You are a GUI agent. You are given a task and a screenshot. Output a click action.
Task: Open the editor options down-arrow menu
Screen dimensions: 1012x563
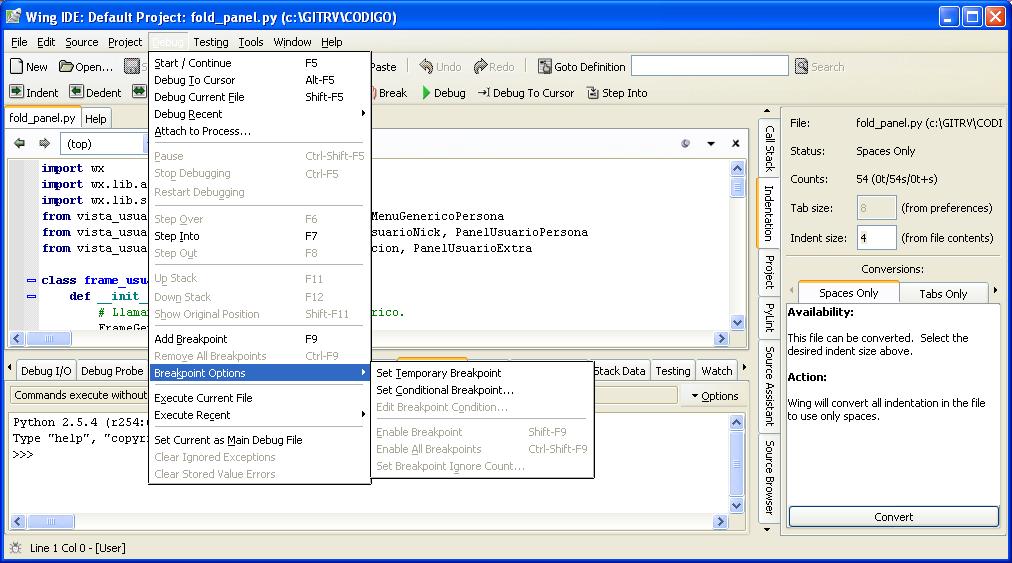[x=711, y=143]
